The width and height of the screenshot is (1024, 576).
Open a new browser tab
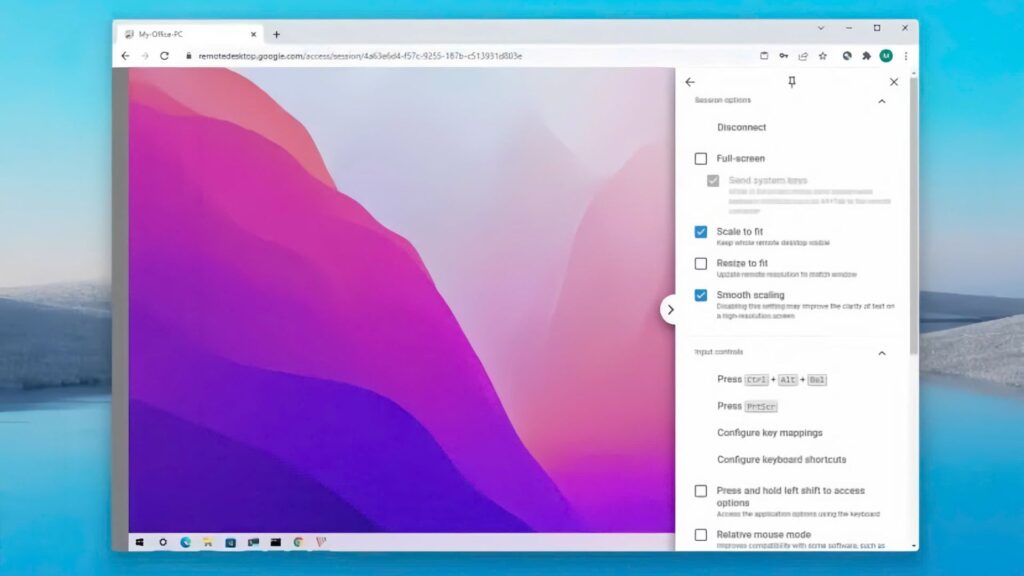(x=276, y=35)
